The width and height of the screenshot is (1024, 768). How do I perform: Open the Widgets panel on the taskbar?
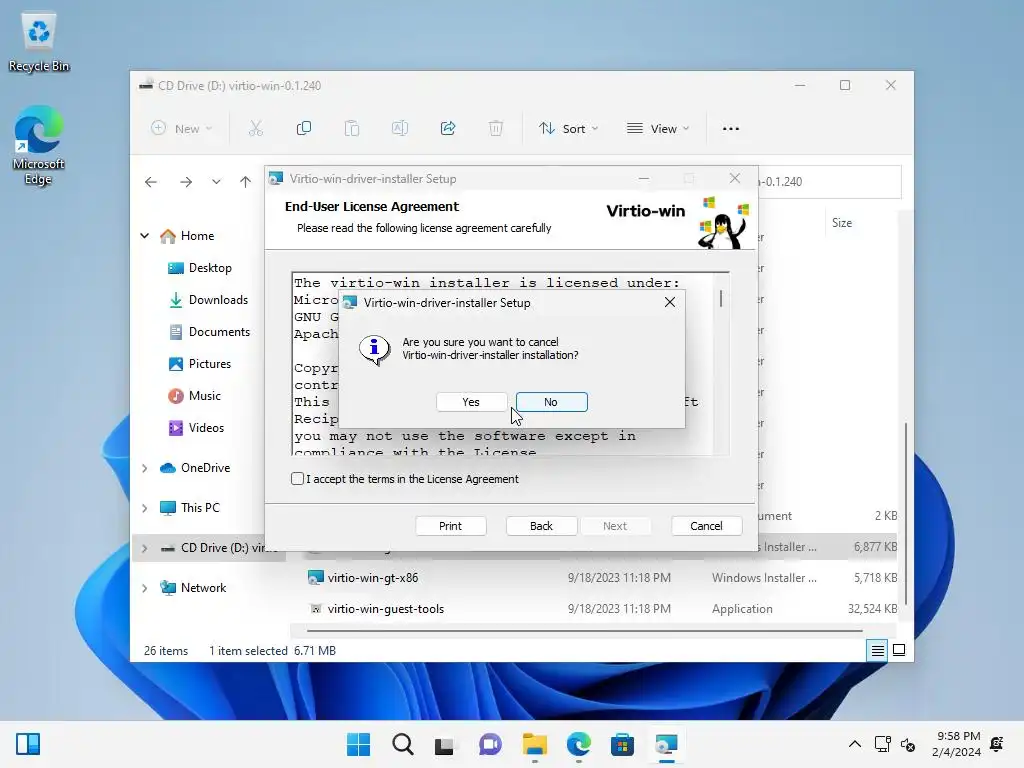(x=28, y=744)
